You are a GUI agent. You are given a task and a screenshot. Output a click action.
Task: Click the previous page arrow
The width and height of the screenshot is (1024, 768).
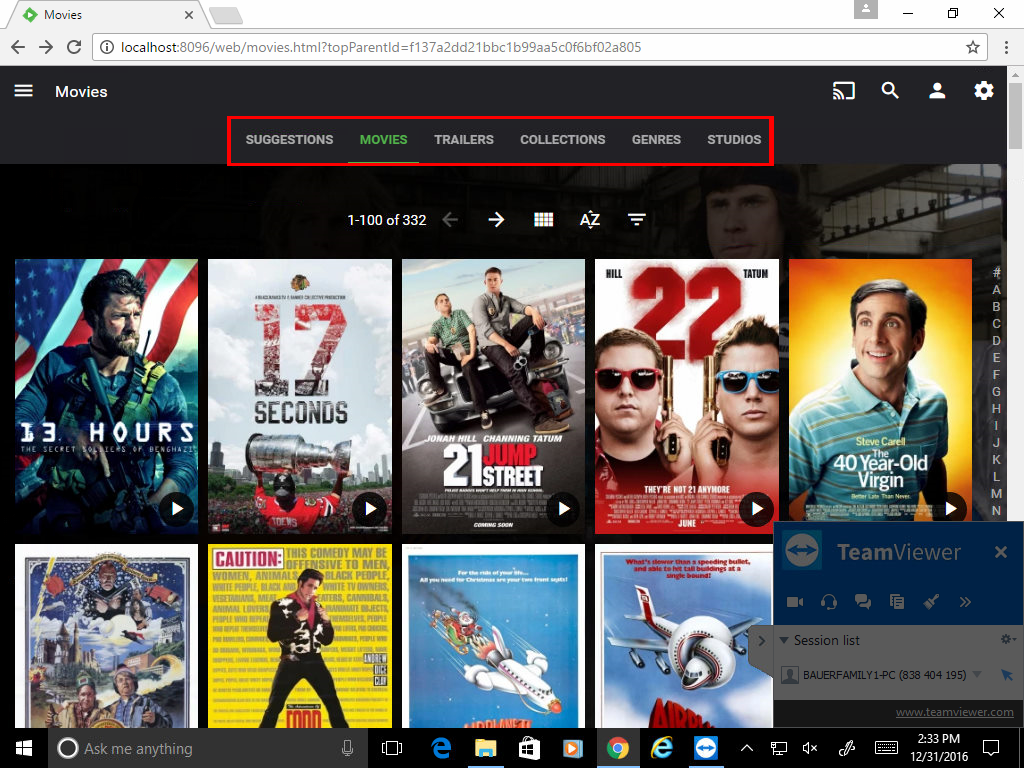450,220
